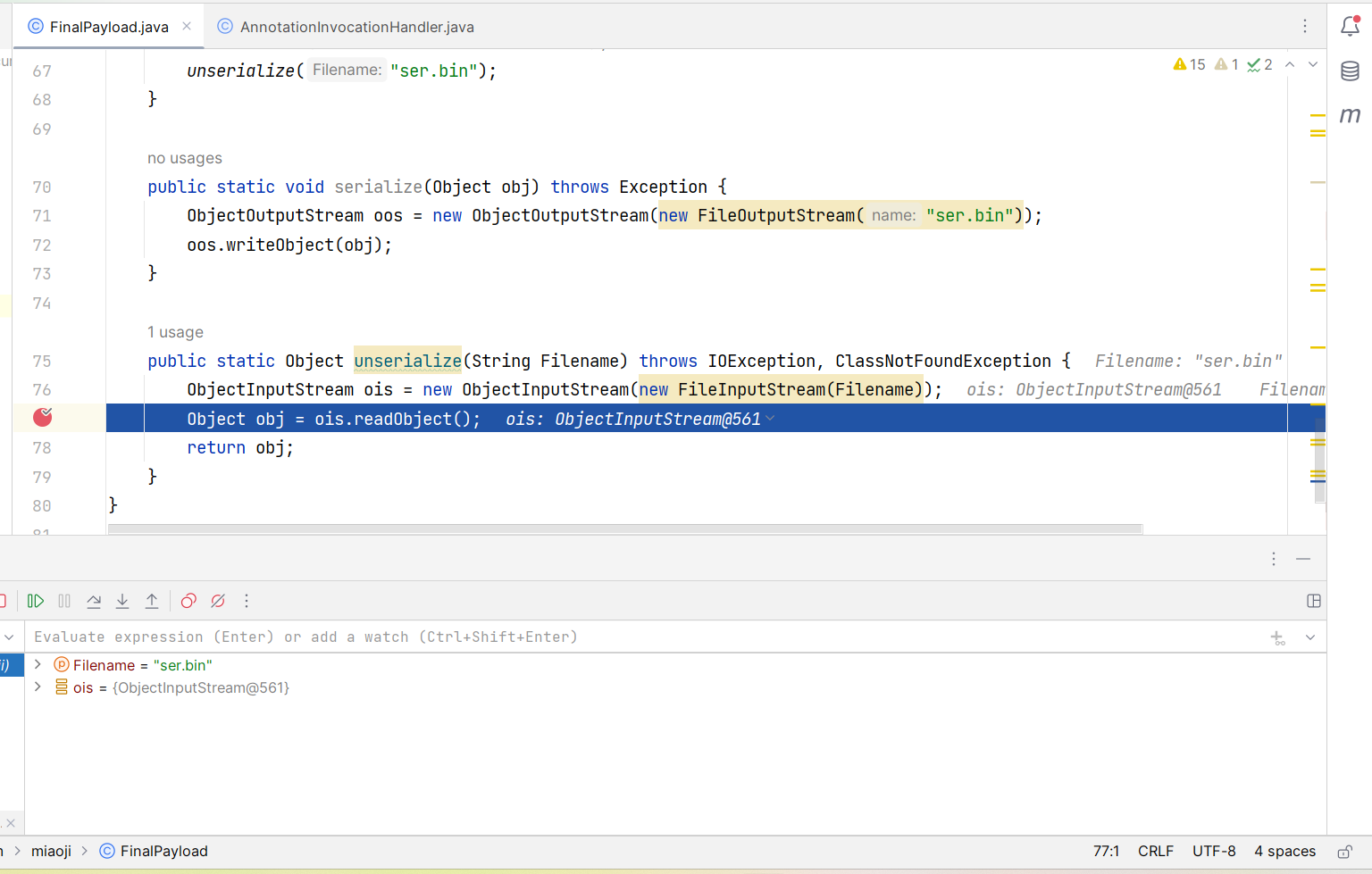Remove breakpoint on line 77
The width and height of the screenshot is (1372, 874).
coord(42,417)
